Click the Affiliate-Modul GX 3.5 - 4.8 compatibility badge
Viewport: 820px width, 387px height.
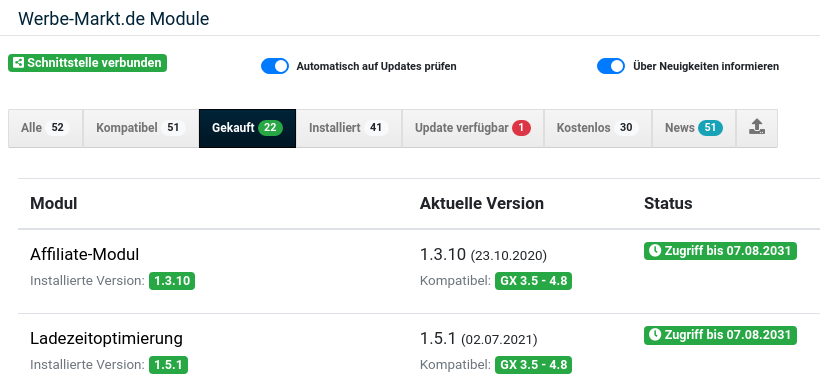533,281
